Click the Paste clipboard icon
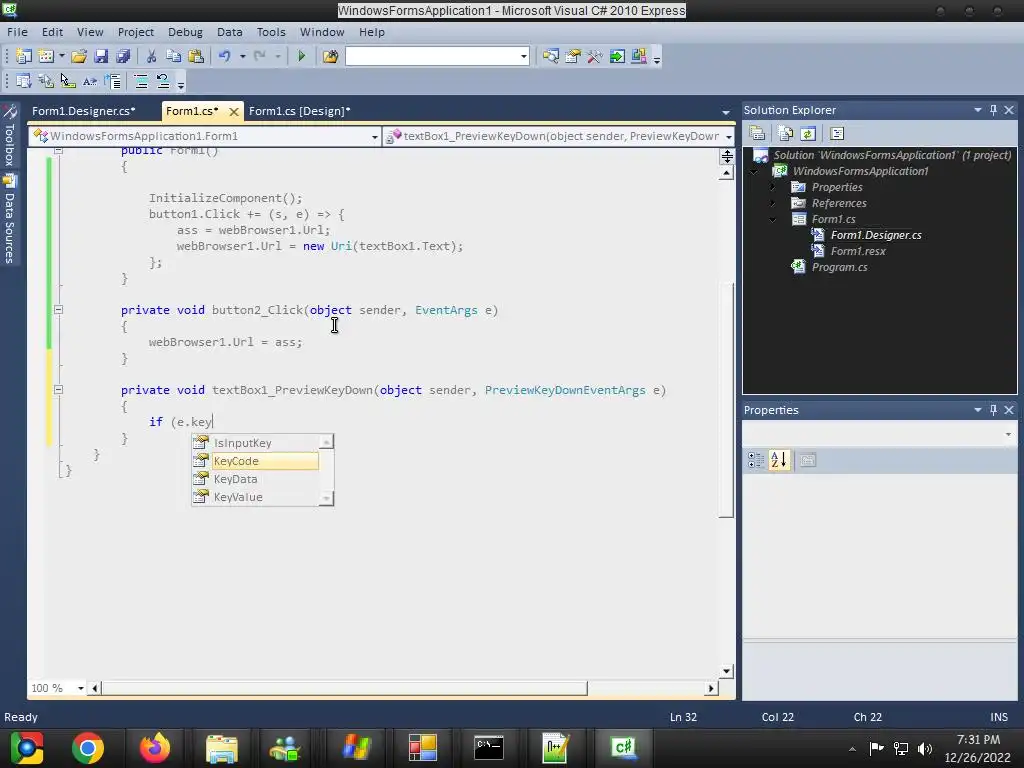The width and height of the screenshot is (1024, 768). 195,57
